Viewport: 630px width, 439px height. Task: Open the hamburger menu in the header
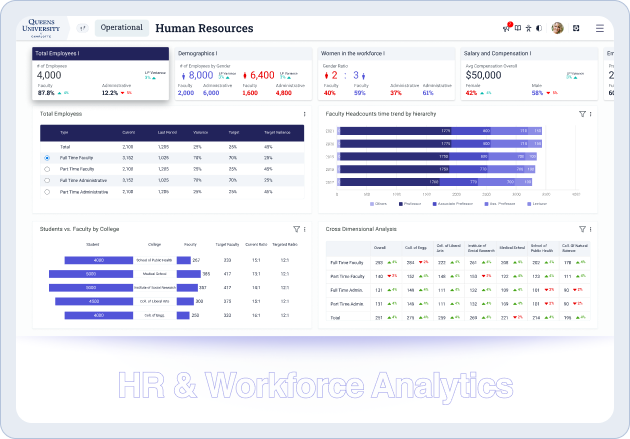pos(599,29)
